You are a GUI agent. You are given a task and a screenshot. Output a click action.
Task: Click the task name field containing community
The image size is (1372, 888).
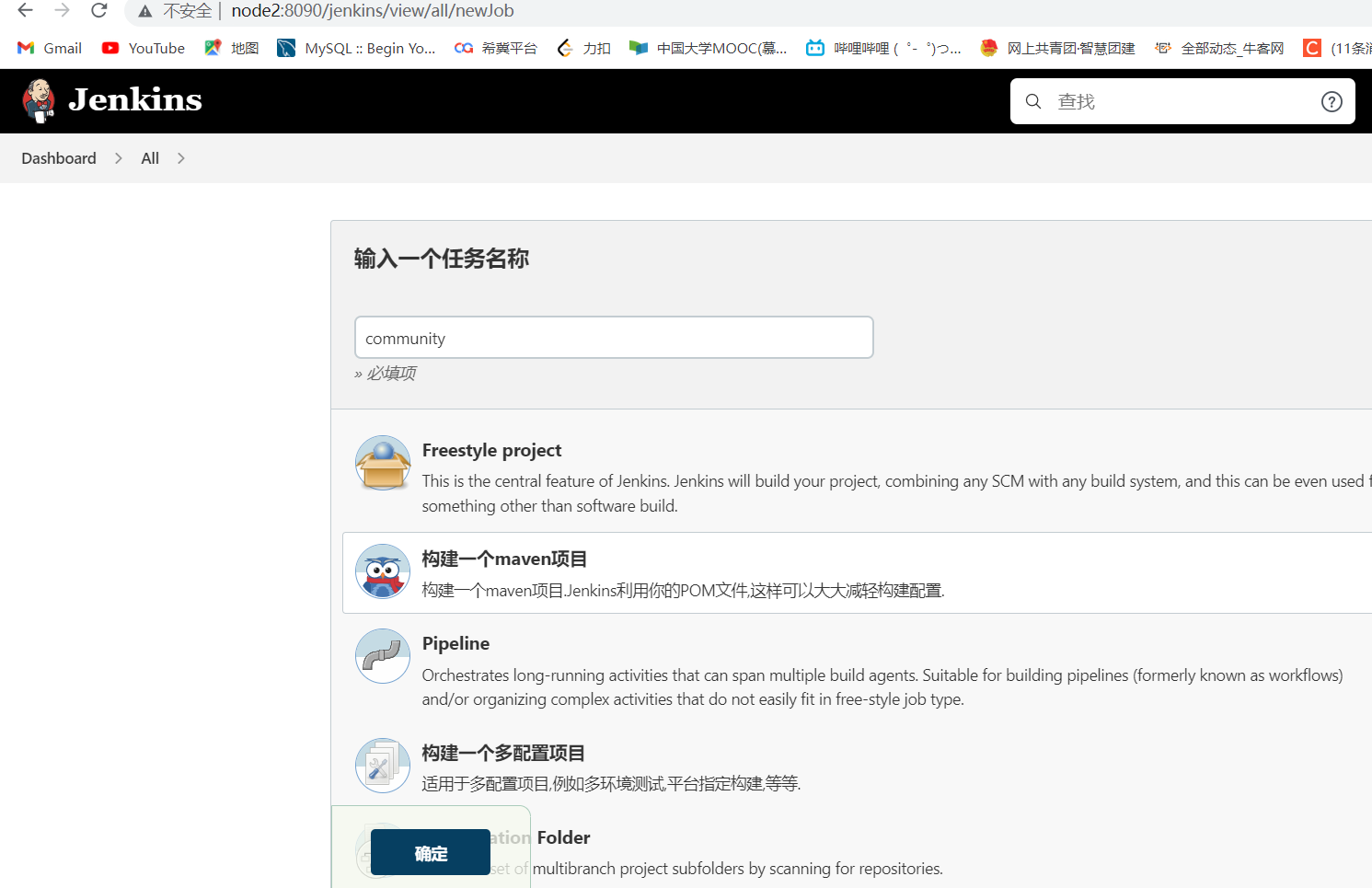pos(614,338)
